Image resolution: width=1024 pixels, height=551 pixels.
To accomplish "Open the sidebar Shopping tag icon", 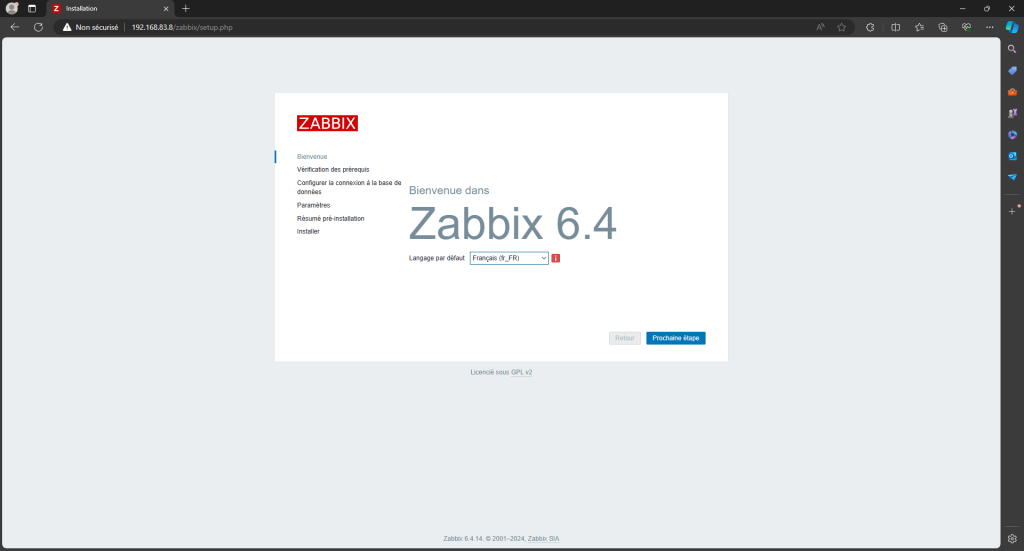I will (x=1012, y=70).
